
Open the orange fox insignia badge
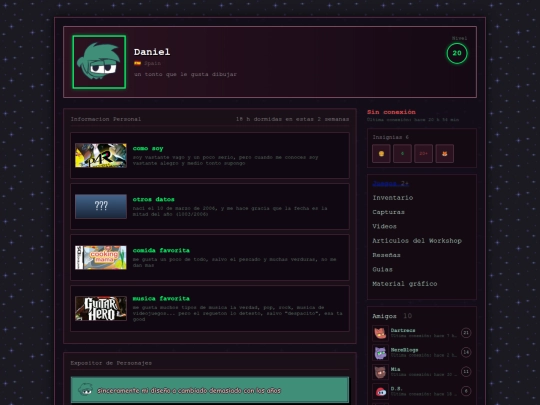[x=445, y=154]
